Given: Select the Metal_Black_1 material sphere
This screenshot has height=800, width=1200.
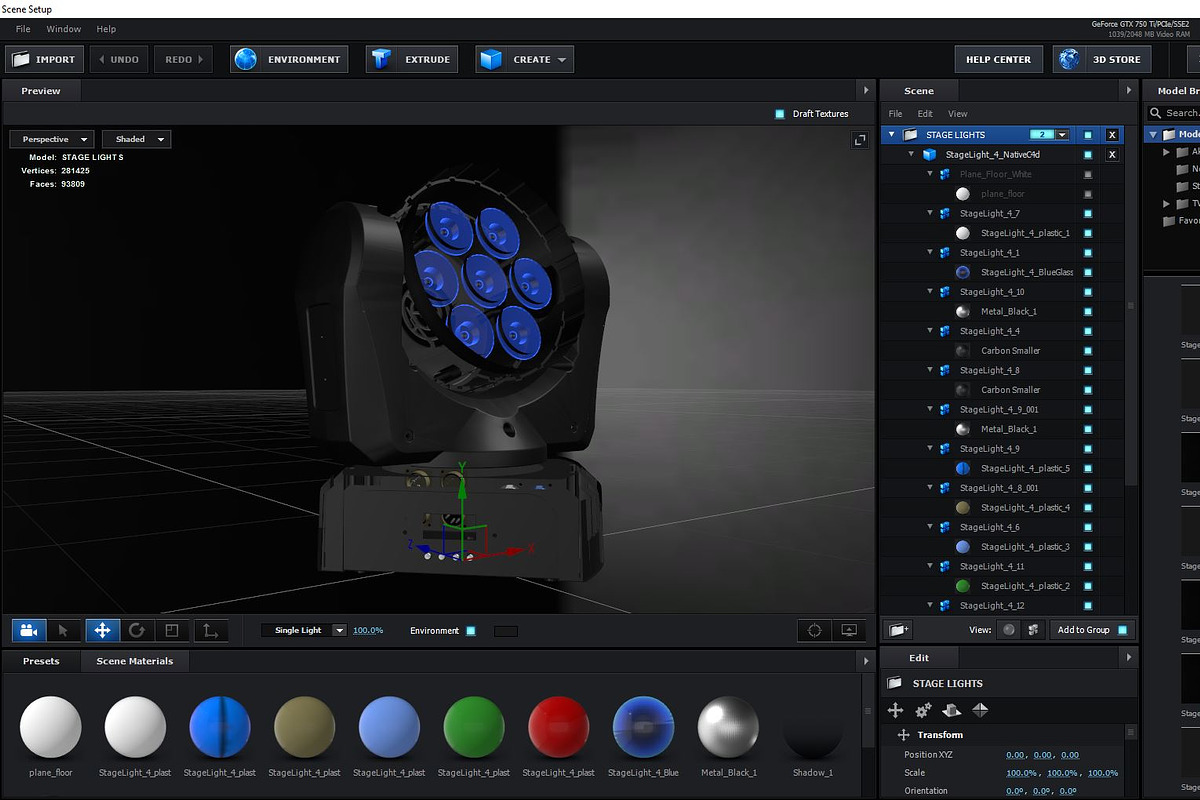Looking at the screenshot, I should tap(728, 727).
